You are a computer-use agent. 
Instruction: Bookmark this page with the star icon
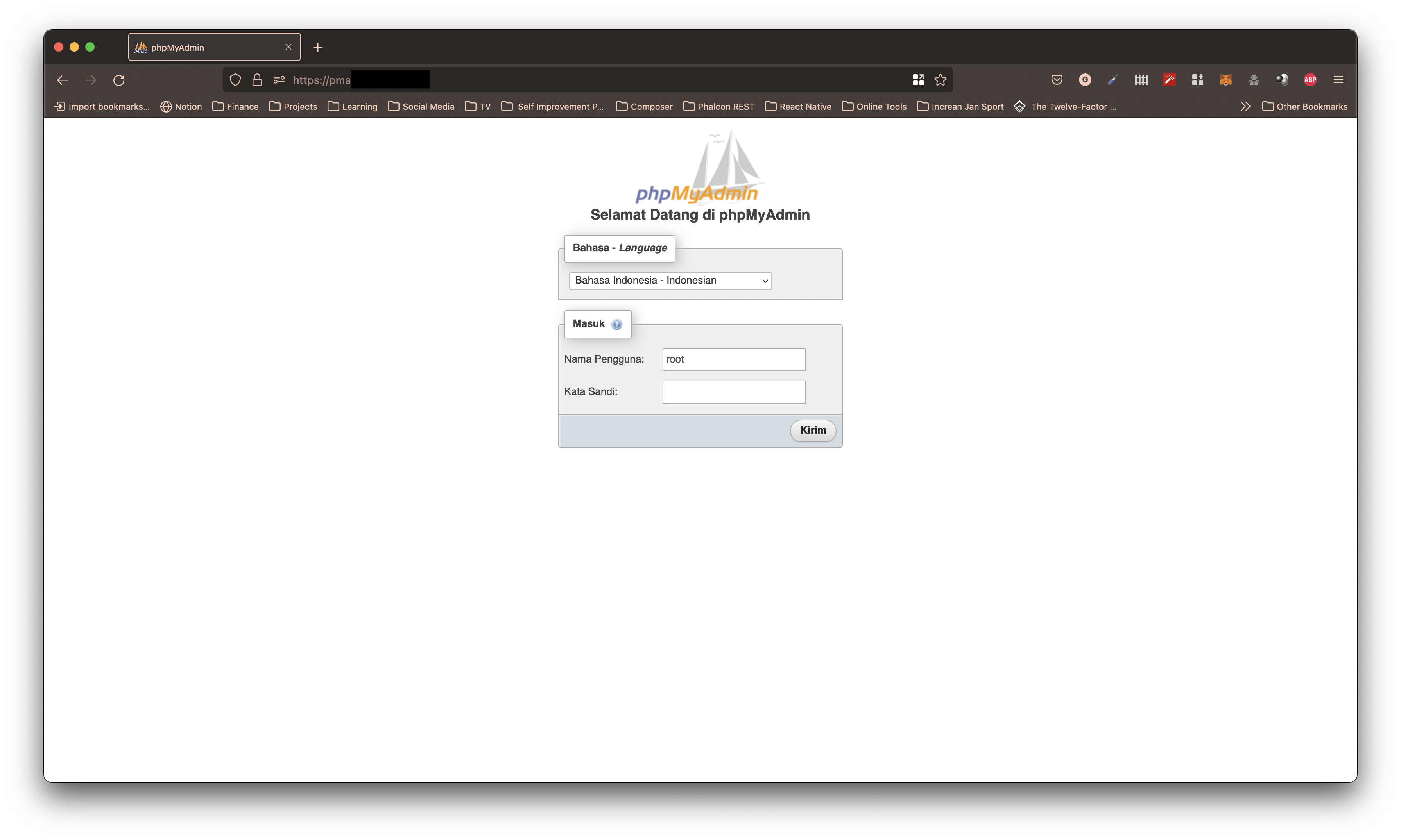click(x=941, y=80)
